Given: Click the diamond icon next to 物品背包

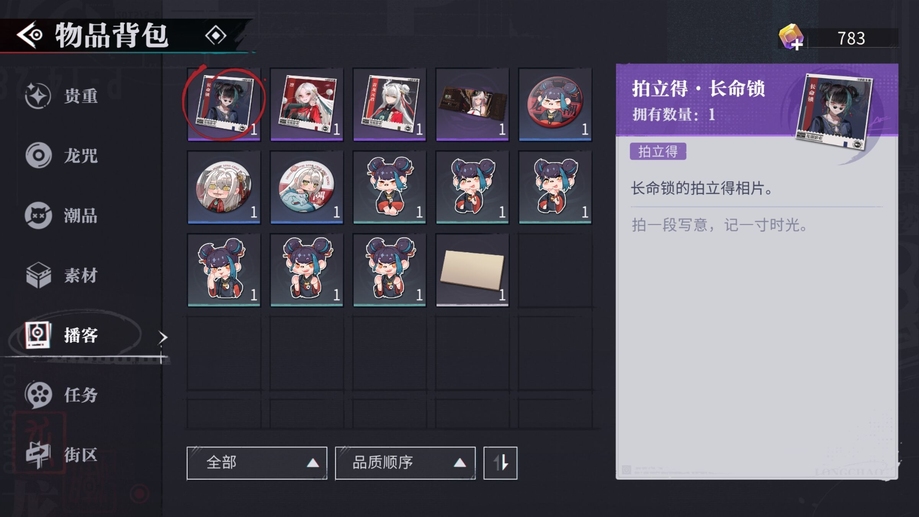Looking at the screenshot, I should [216, 36].
